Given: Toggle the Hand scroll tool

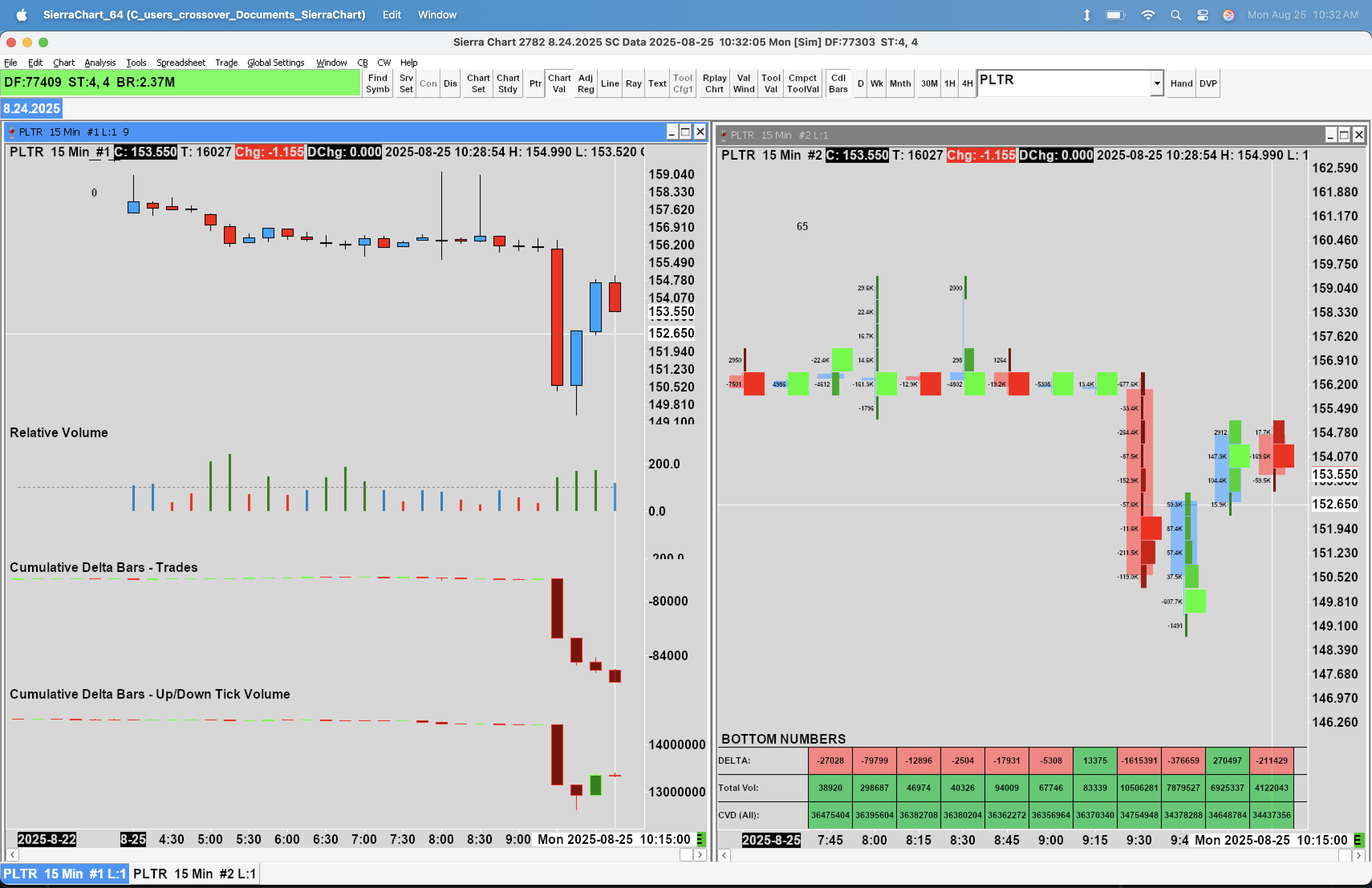Looking at the screenshot, I should (x=1181, y=83).
